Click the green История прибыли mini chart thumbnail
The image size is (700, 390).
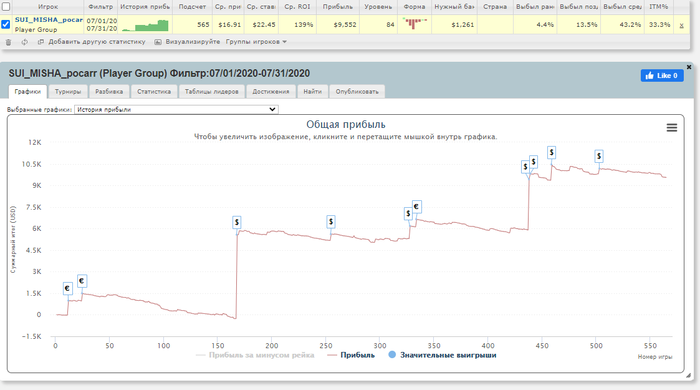coord(146,25)
